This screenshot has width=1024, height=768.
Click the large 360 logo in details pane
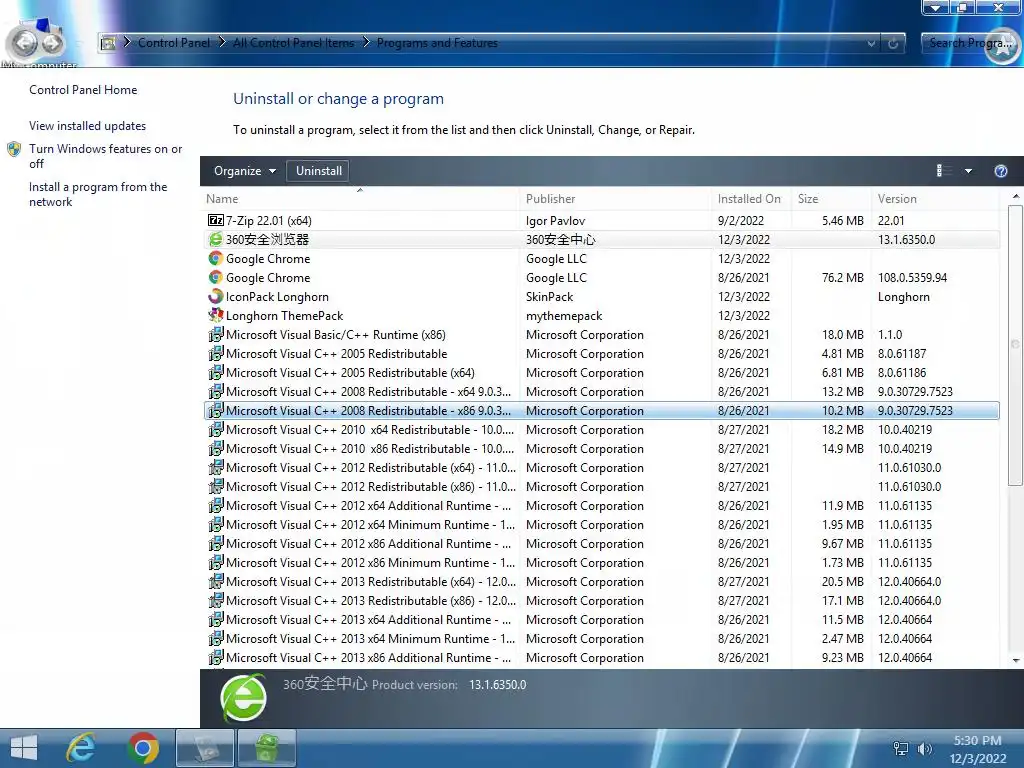pos(244,697)
